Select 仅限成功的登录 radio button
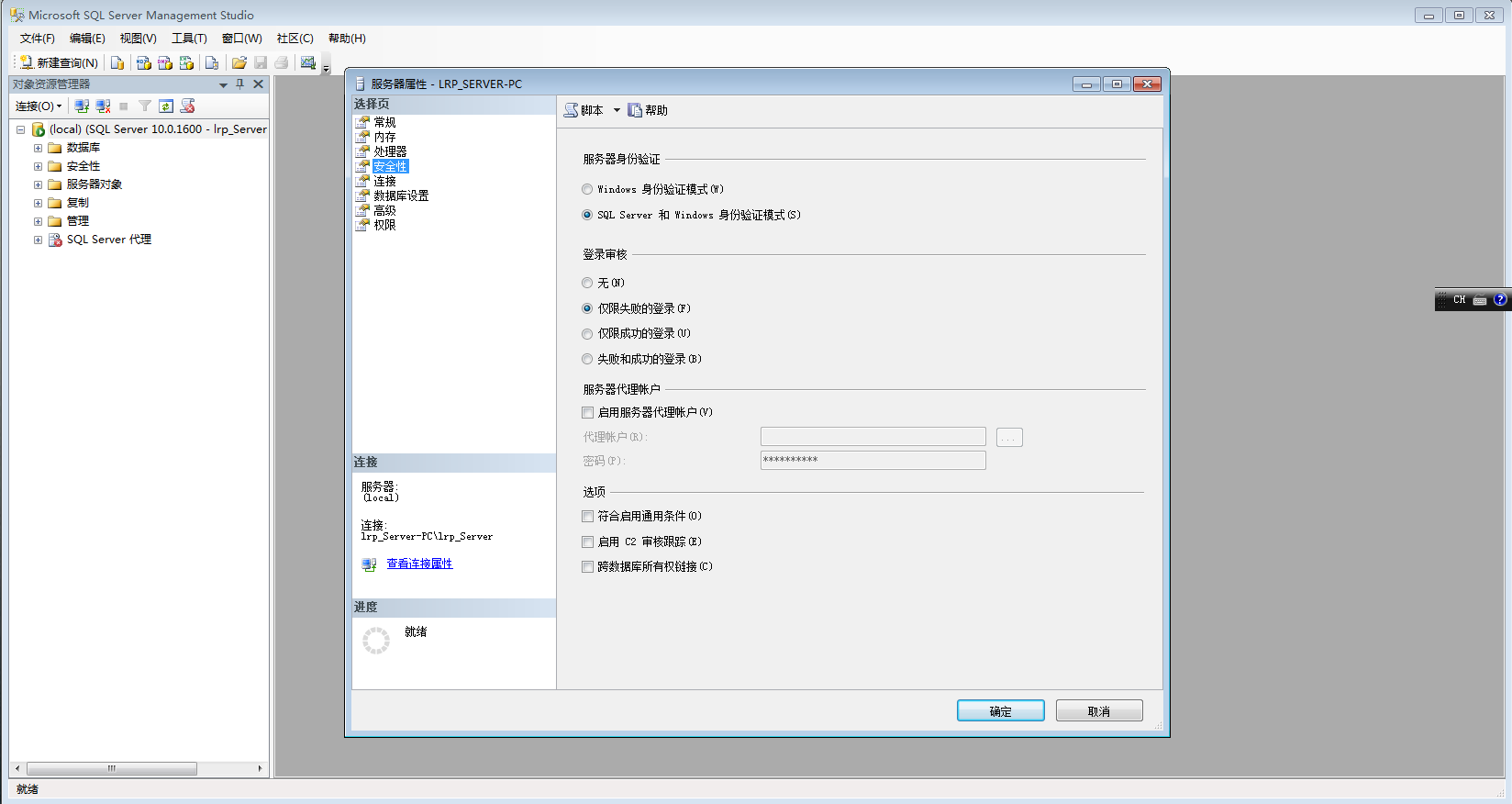Viewport: 1512px width, 804px height. point(587,334)
